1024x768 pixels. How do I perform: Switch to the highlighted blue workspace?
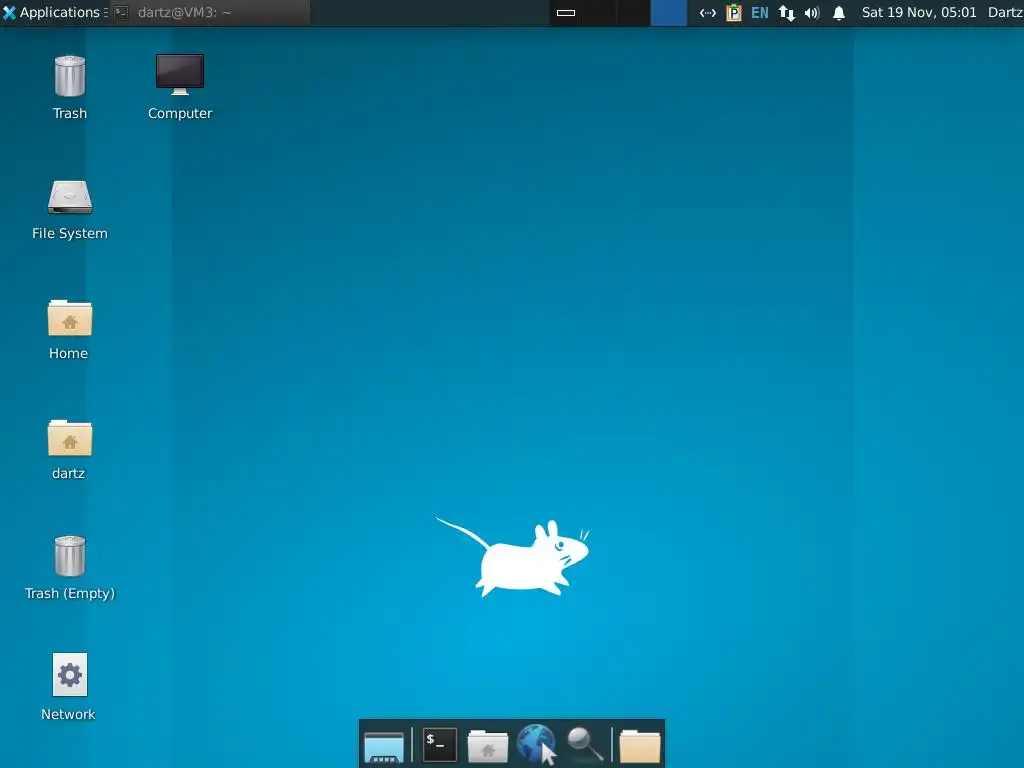point(669,12)
